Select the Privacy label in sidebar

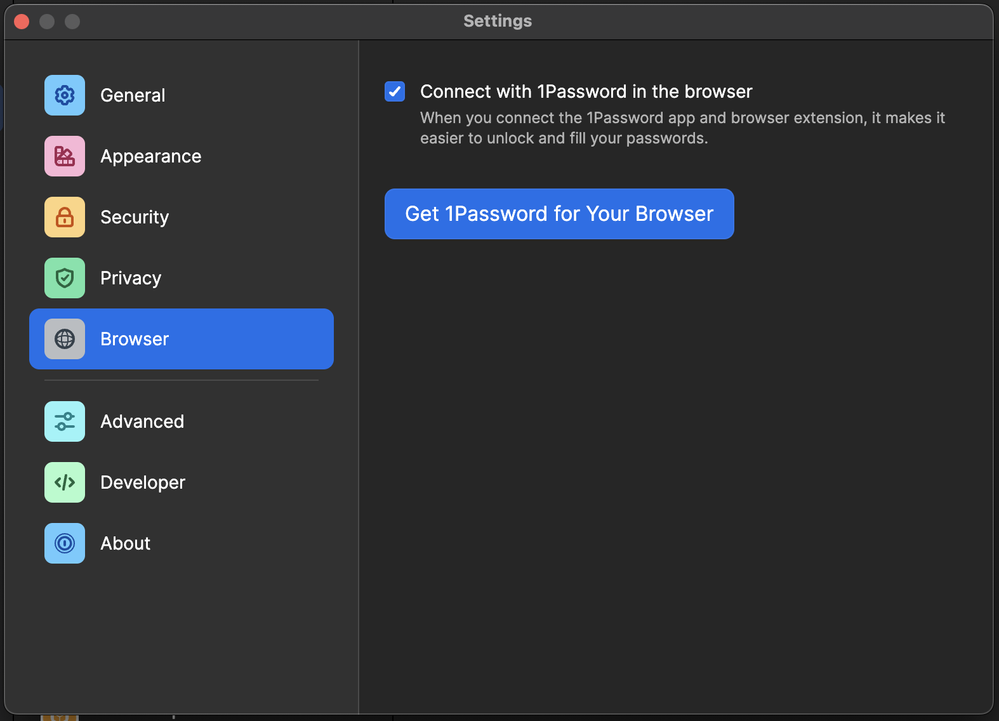(x=131, y=278)
